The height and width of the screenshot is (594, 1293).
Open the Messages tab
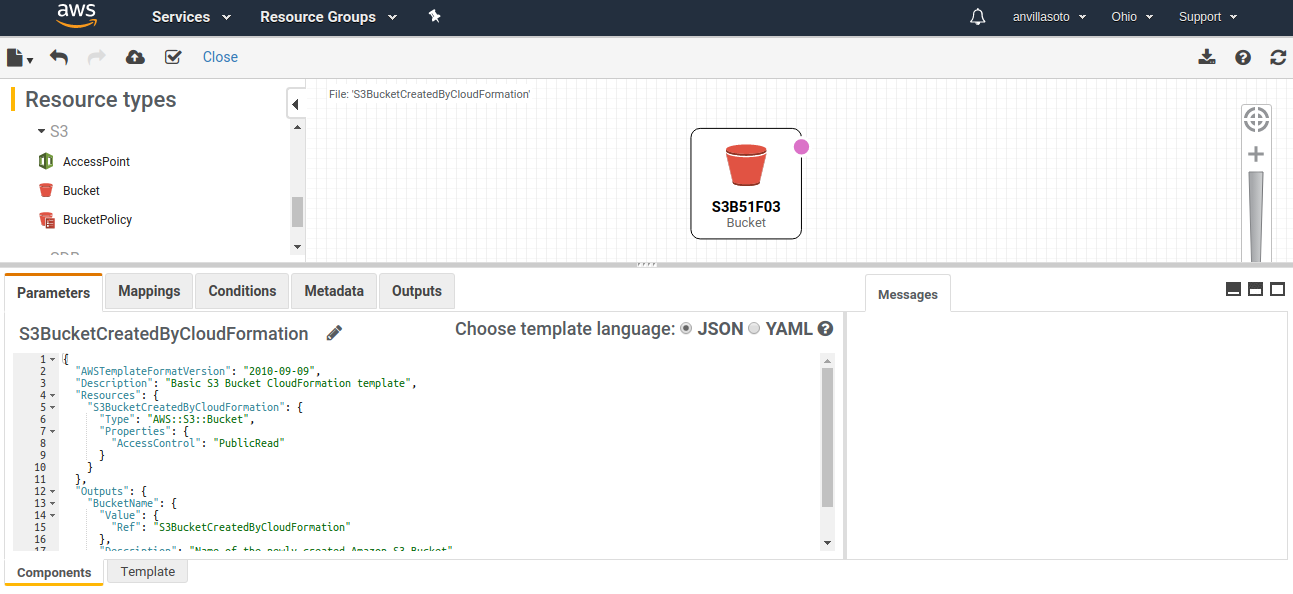click(x=908, y=294)
